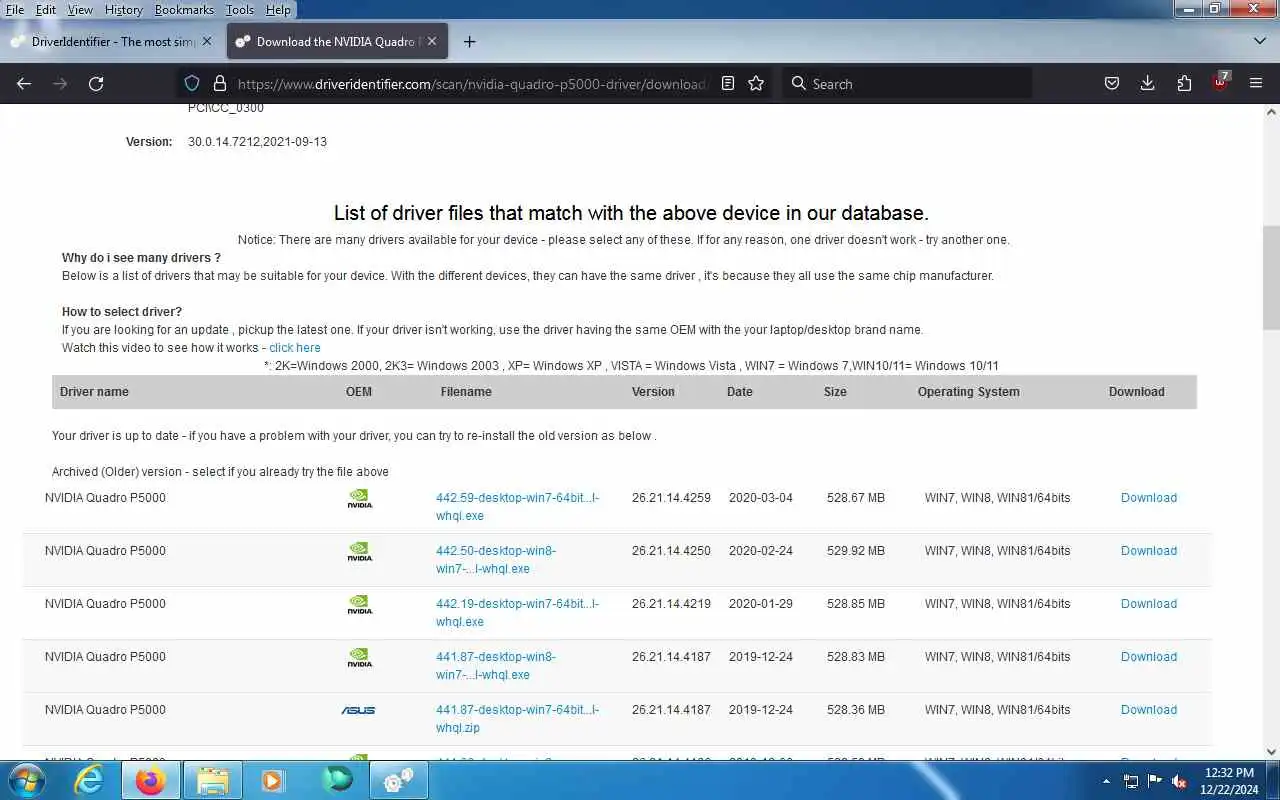Switch to the DriverIdentifier tab
The width and height of the screenshot is (1280, 800).
(x=112, y=42)
